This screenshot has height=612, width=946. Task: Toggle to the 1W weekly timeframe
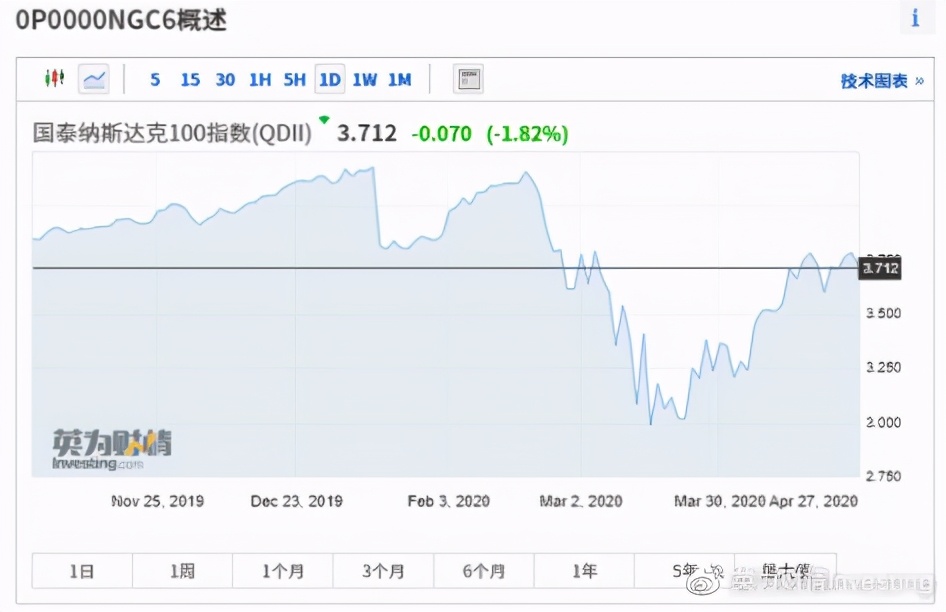point(365,78)
